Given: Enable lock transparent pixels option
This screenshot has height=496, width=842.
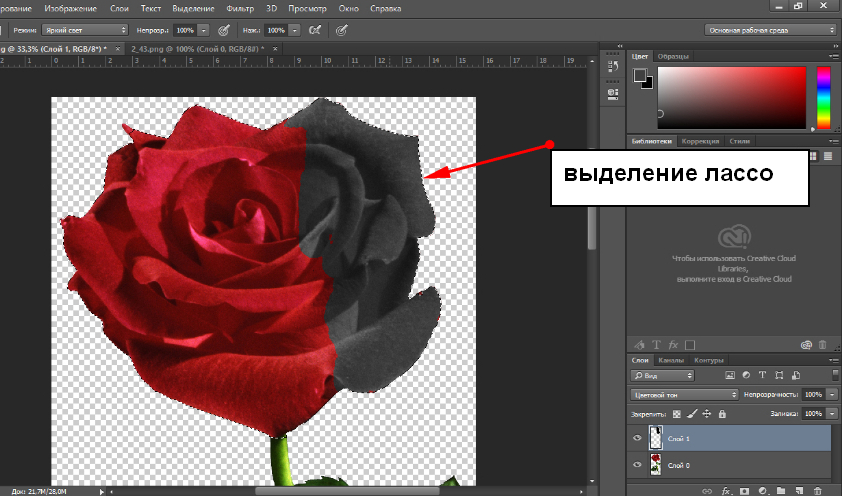Looking at the screenshot, I should tap(676, 413).
